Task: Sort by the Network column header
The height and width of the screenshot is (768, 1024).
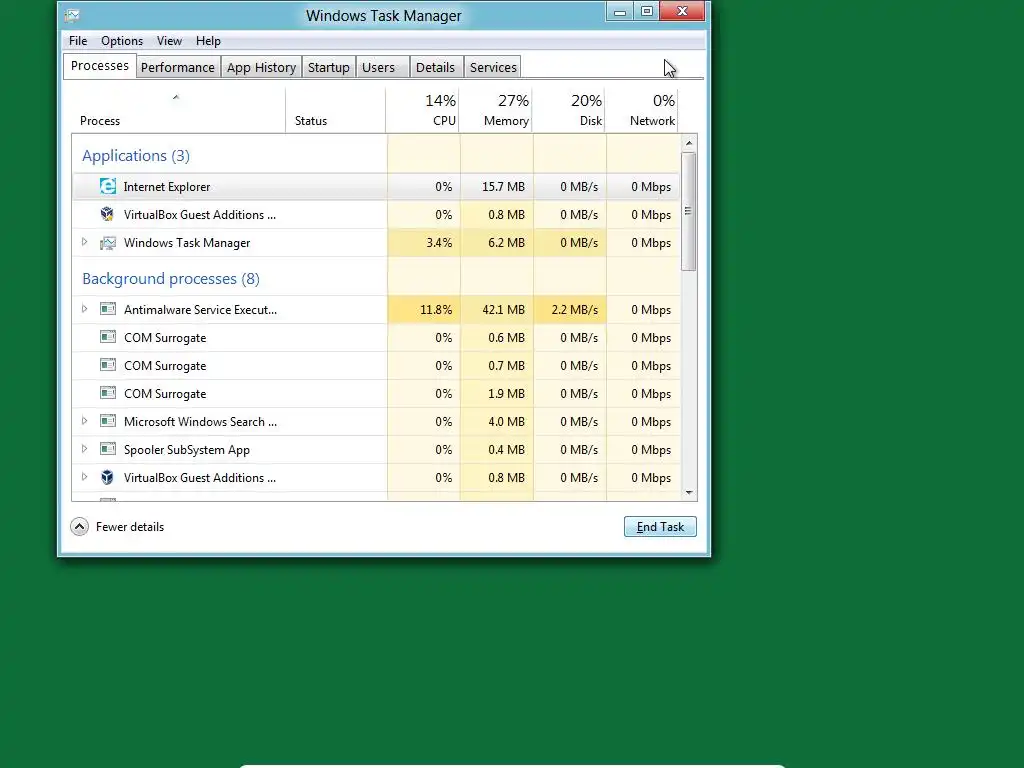Action: point(642,110)
